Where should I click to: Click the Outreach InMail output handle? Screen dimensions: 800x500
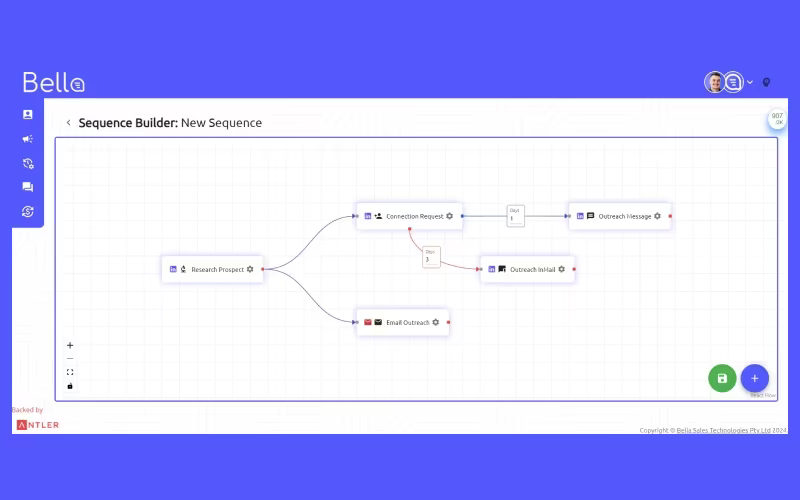[x=574, y=269]
